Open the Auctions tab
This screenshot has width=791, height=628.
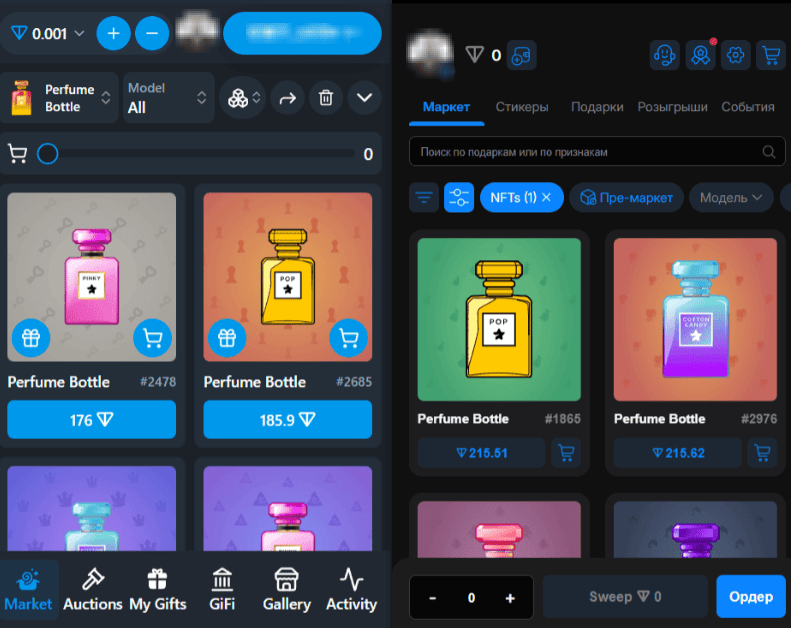93,590
